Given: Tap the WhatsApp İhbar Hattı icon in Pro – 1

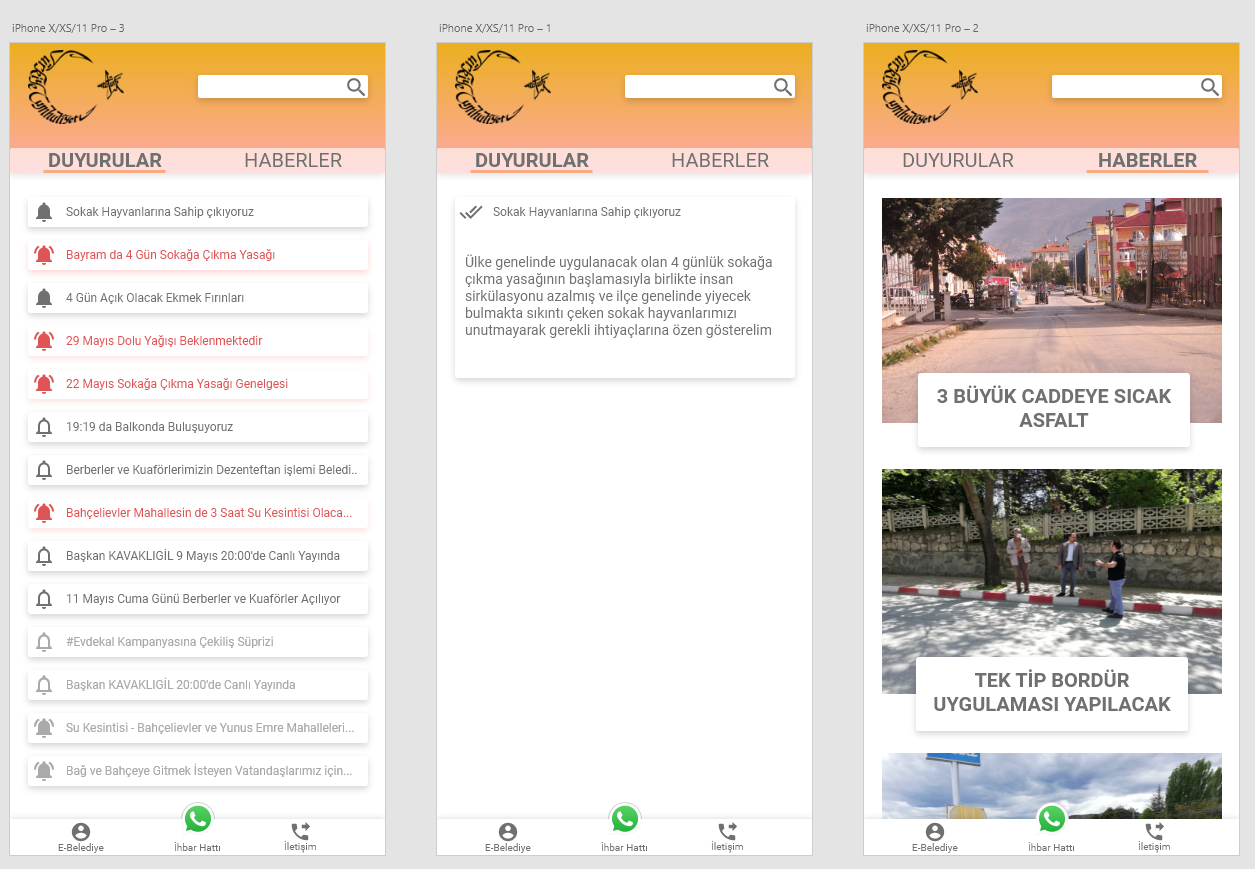Looking at the screenshot, I should (625, 819).
